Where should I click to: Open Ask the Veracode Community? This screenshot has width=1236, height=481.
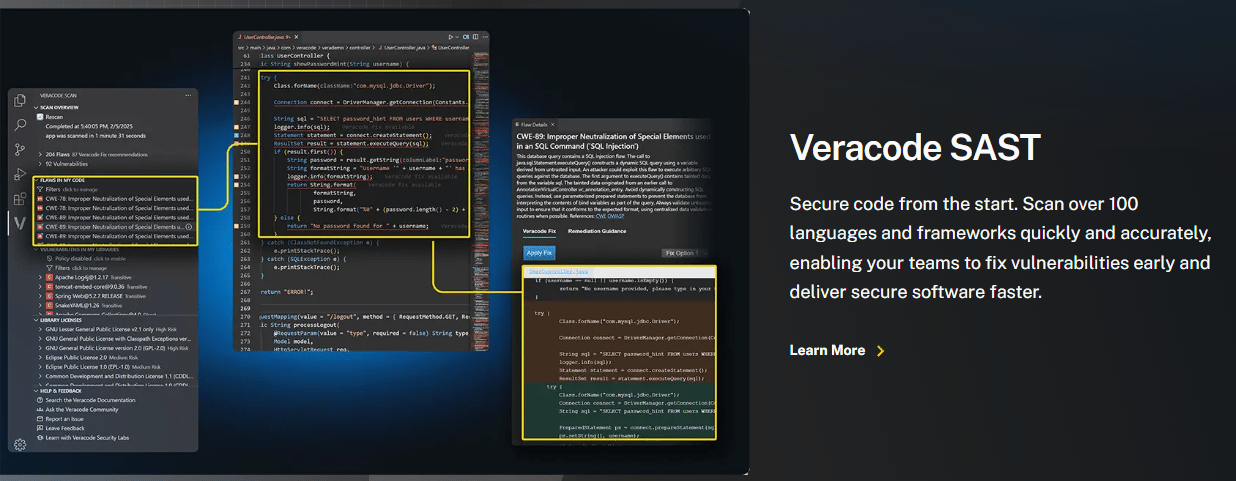pos(82,410)
